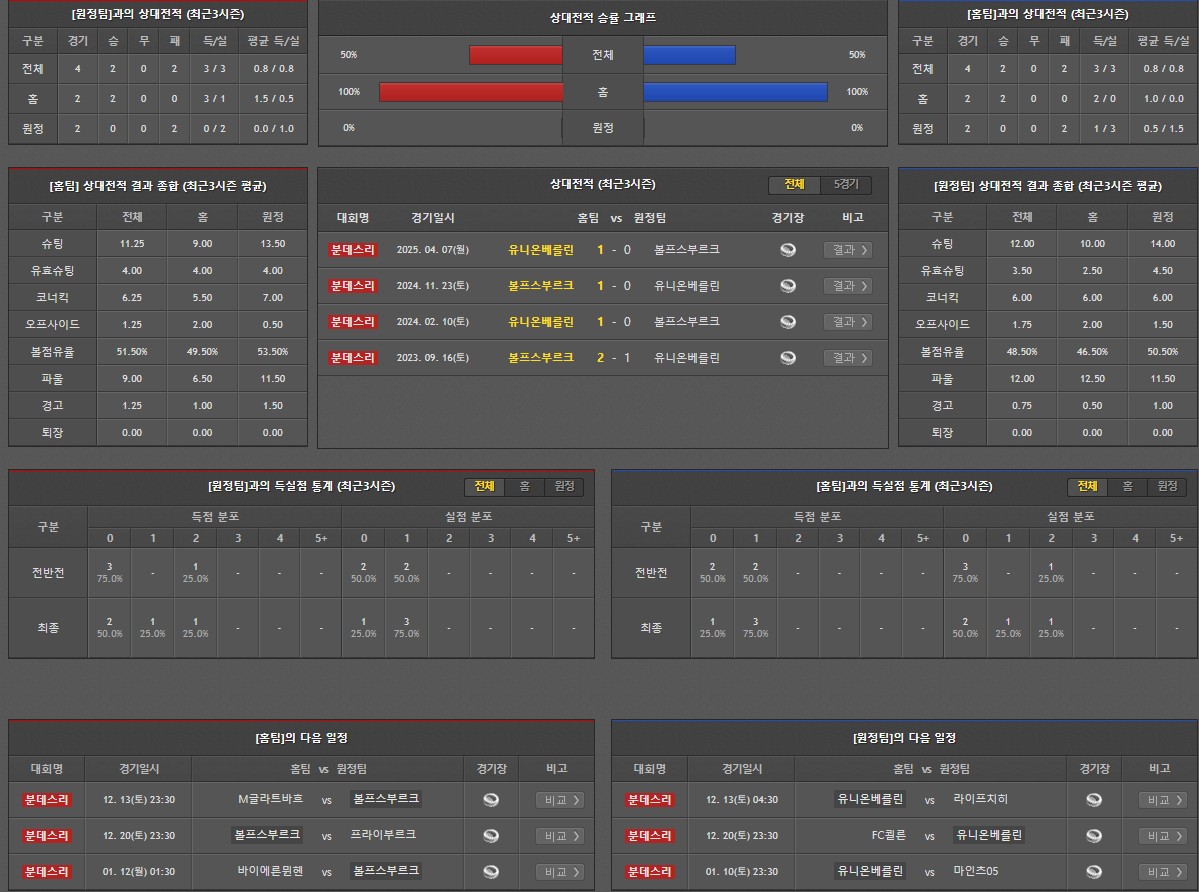Click stadium icon for FC쾰른 vs 유니온베를린
The image size is (1199, 892).
(x=1094, y=836)
